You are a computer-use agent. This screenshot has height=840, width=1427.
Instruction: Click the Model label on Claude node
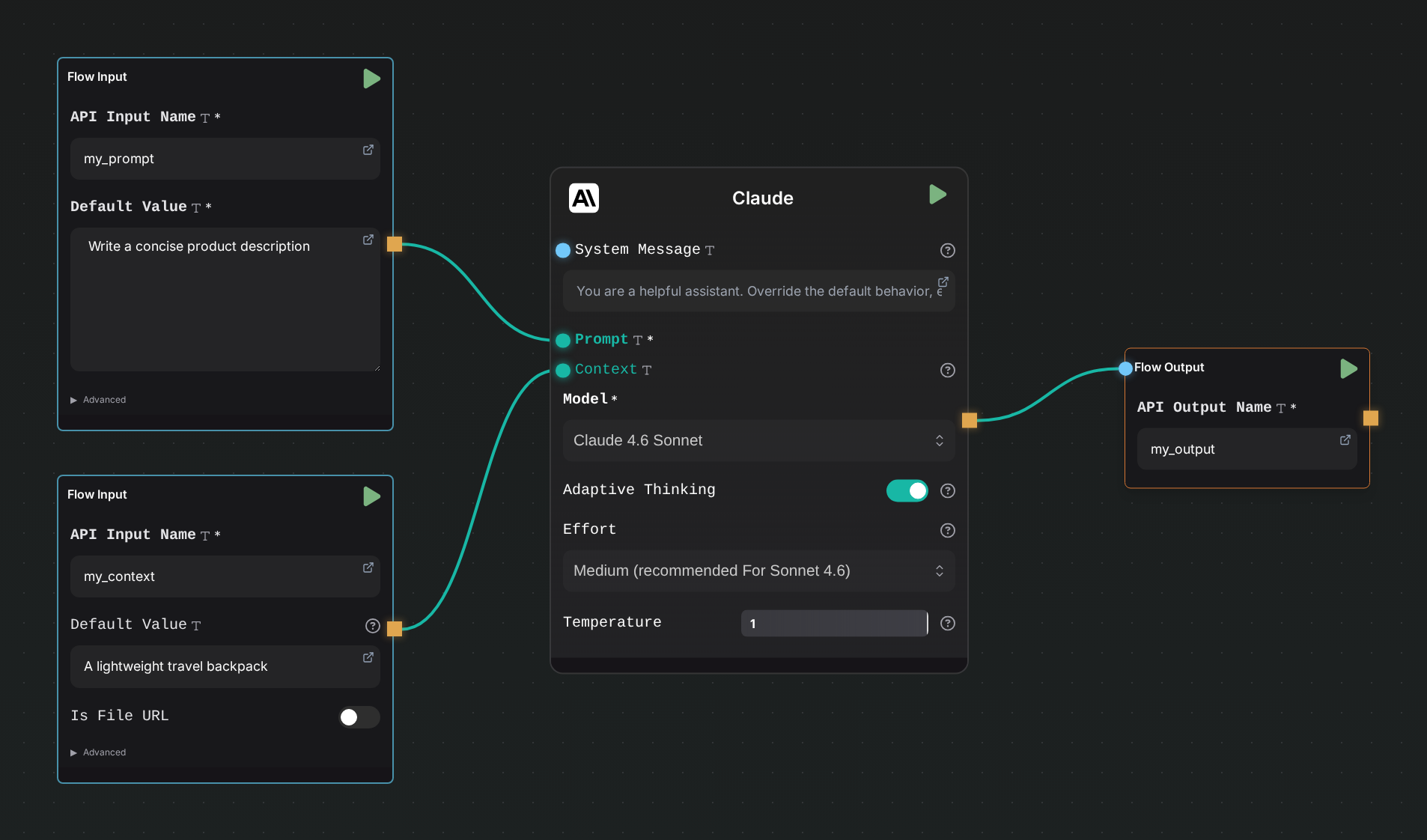[x=585, y=399]
